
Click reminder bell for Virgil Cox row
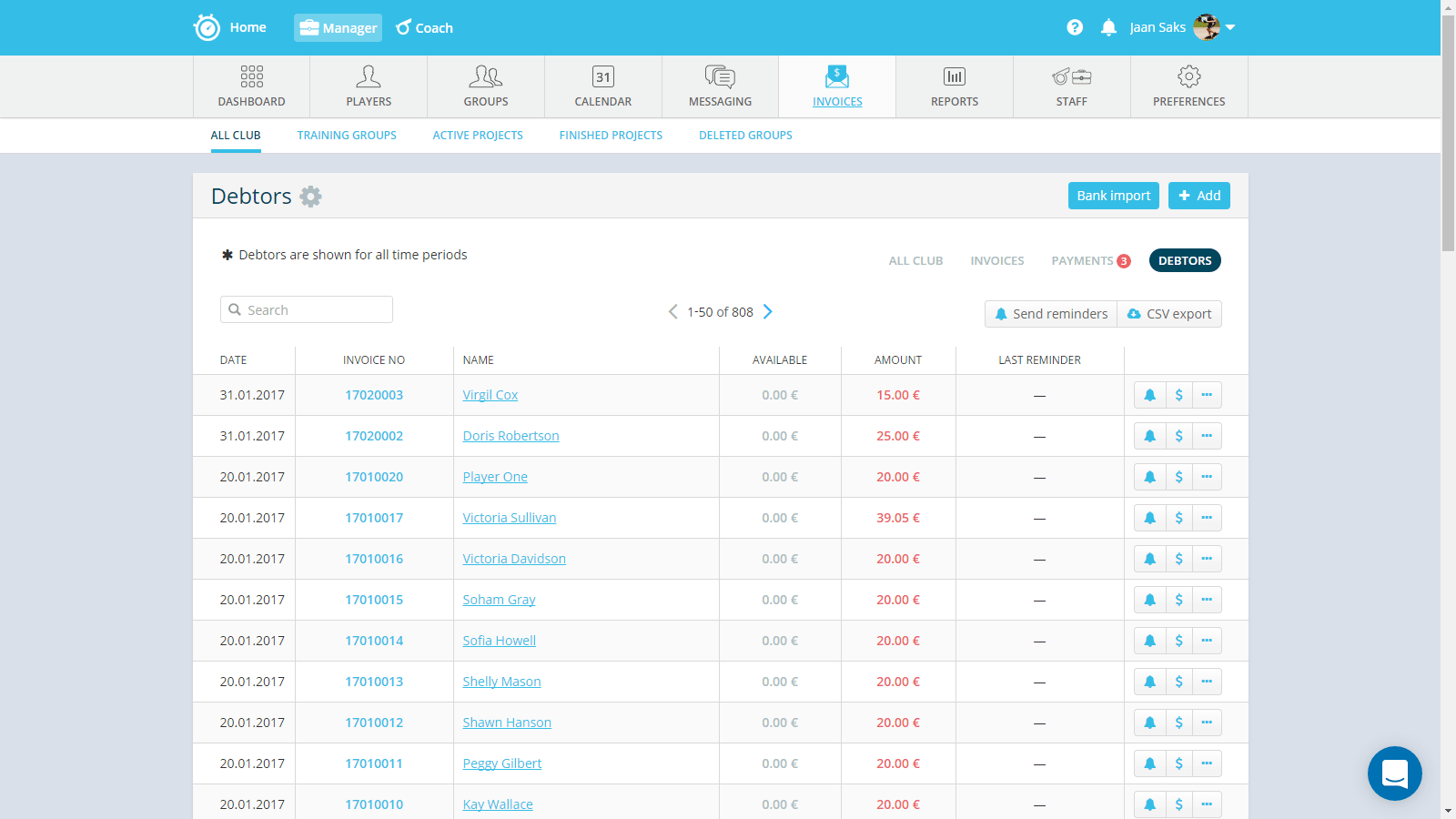tap(1149, 395)
